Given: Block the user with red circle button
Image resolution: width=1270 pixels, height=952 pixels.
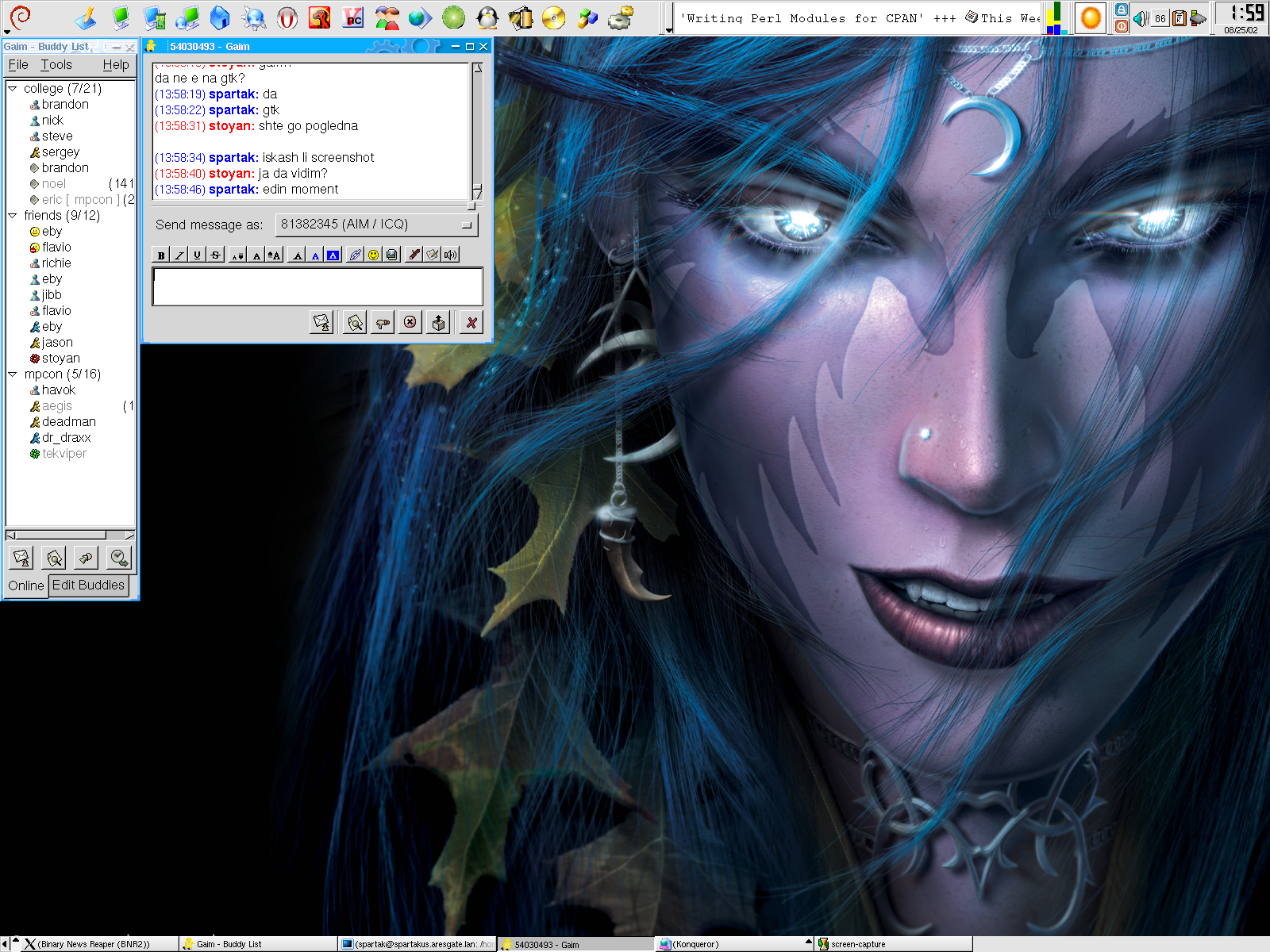Looking at the screenshot, I should click(x=410, y=322).
